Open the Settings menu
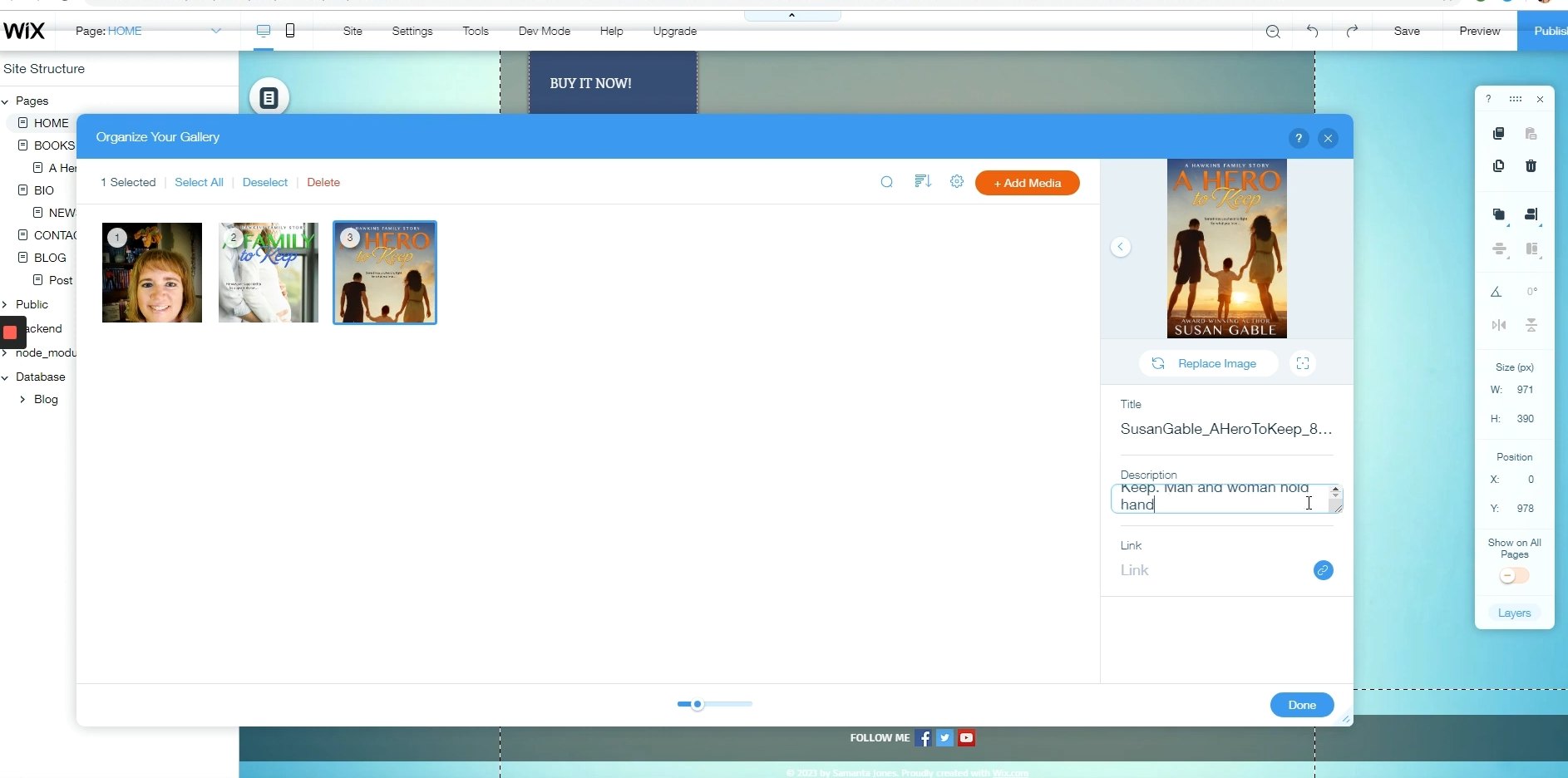1568x778 pixels. [x=412, y=31]
